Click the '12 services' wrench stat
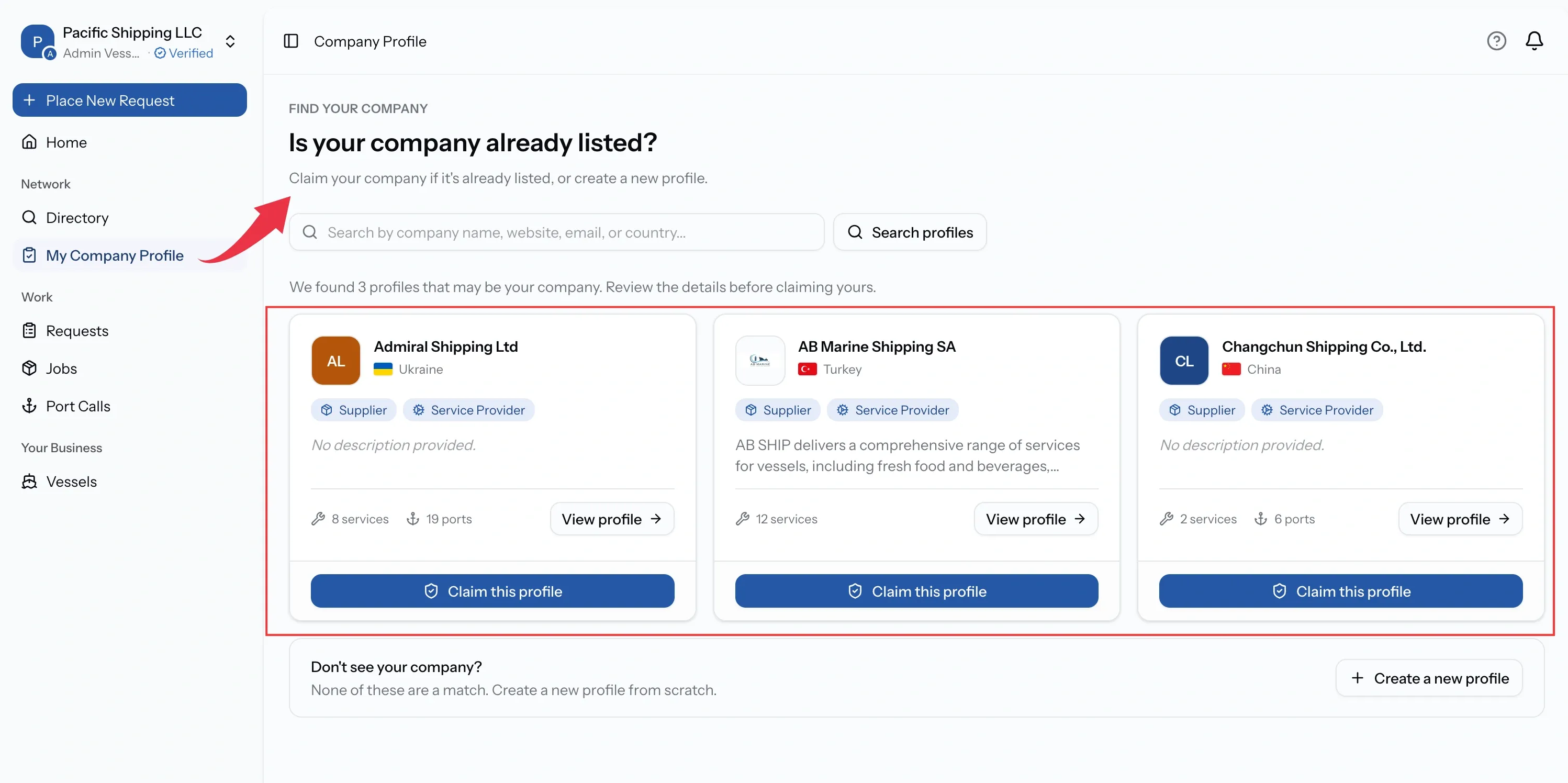The image size is (1568, 783). click(777, 519)
